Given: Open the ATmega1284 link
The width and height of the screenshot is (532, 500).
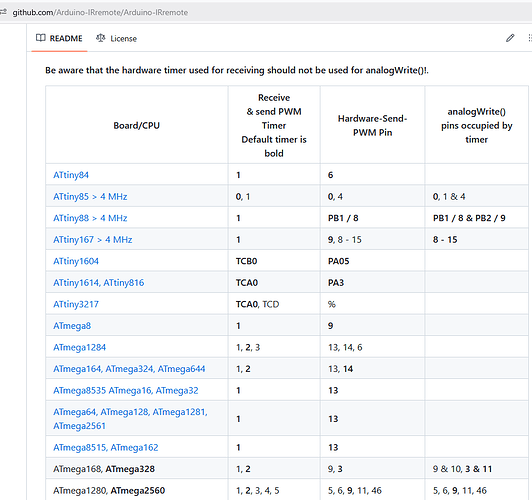Looking at the screenshot, I should coord(79,347).
